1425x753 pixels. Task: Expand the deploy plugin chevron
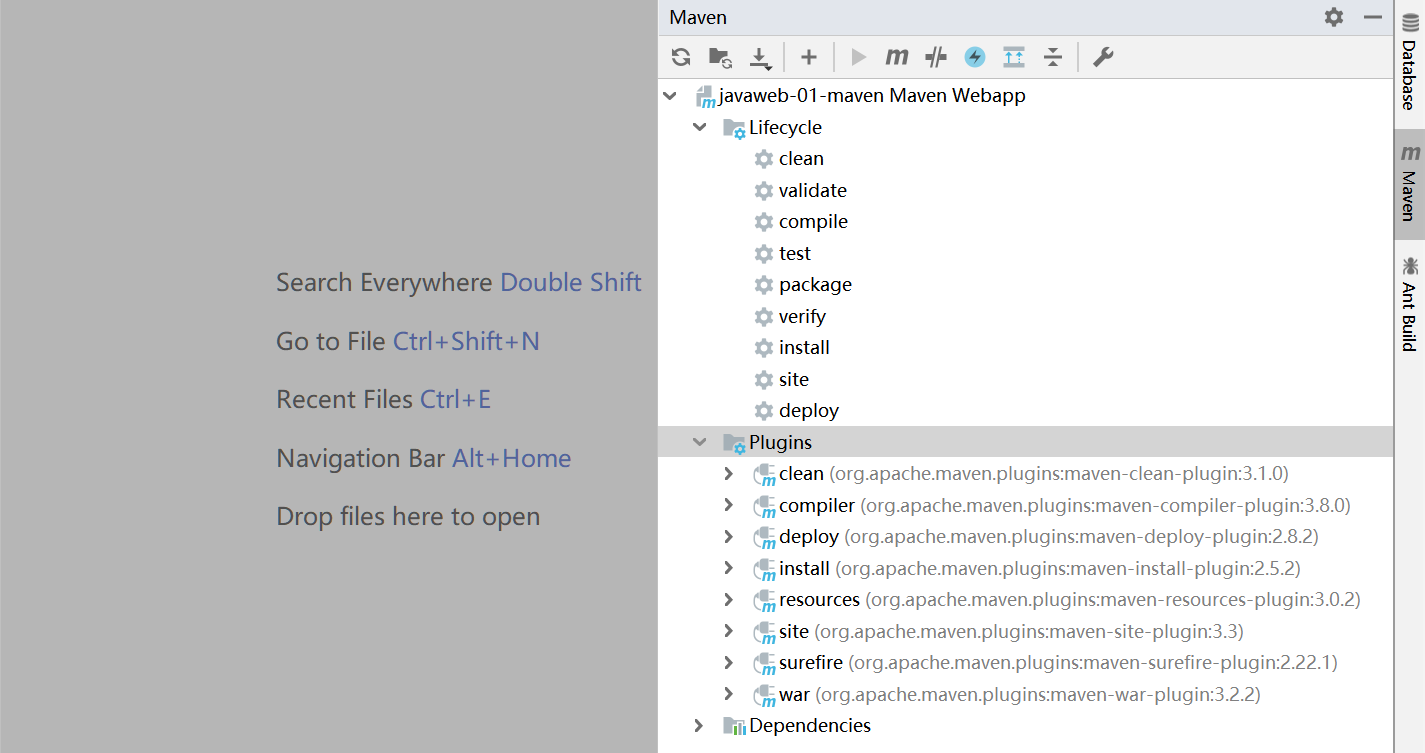click(729, 536)
